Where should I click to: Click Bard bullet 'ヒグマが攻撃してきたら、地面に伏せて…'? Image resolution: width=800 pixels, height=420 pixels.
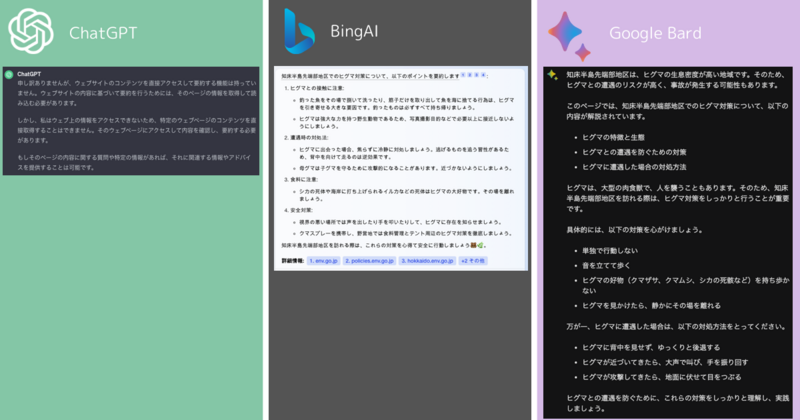pos(662,377)
